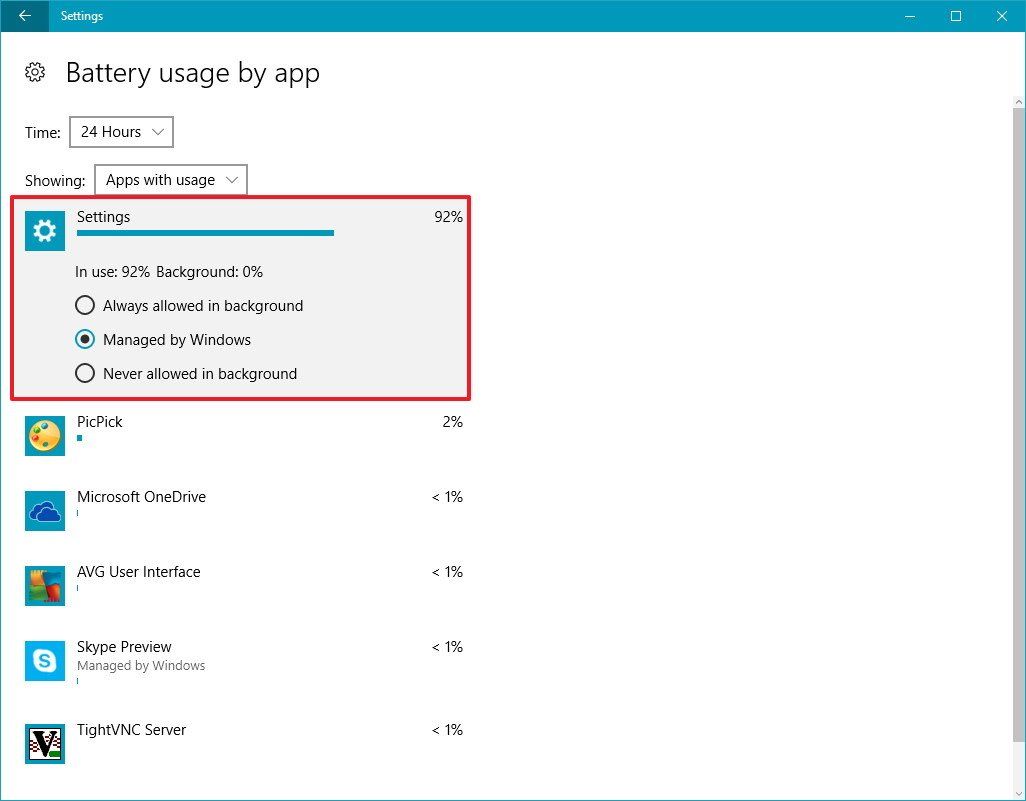Click the Settings 92% usage bar
The height and width of the screenshot is (801, 1026).
(205, 232)
